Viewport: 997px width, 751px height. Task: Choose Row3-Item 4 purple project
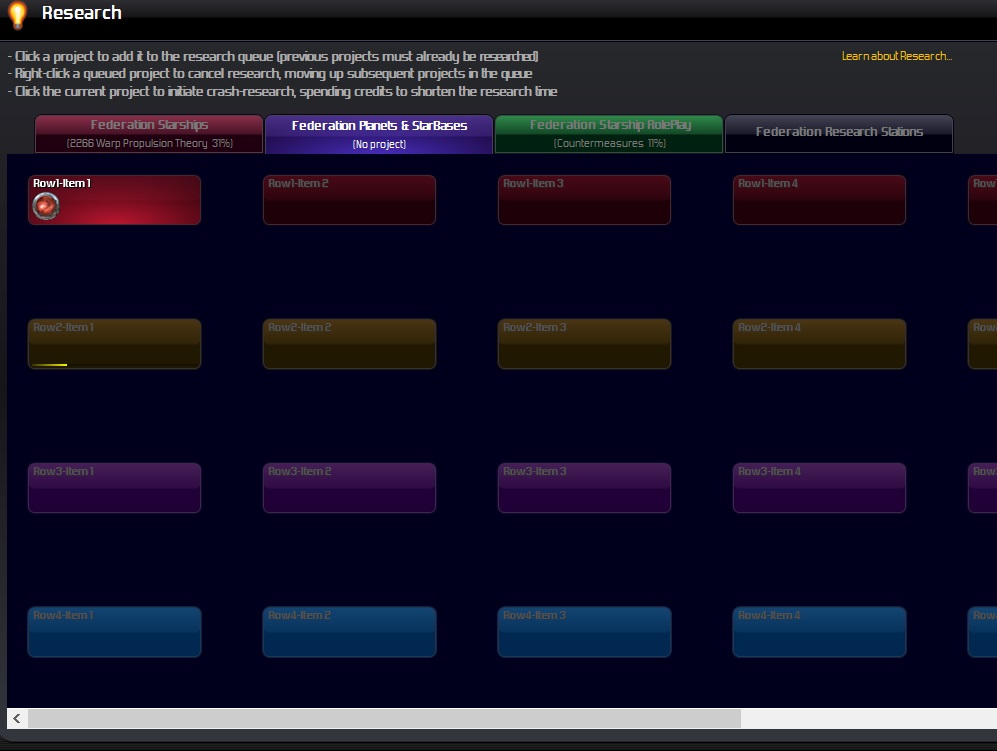[x=819, y=488]
